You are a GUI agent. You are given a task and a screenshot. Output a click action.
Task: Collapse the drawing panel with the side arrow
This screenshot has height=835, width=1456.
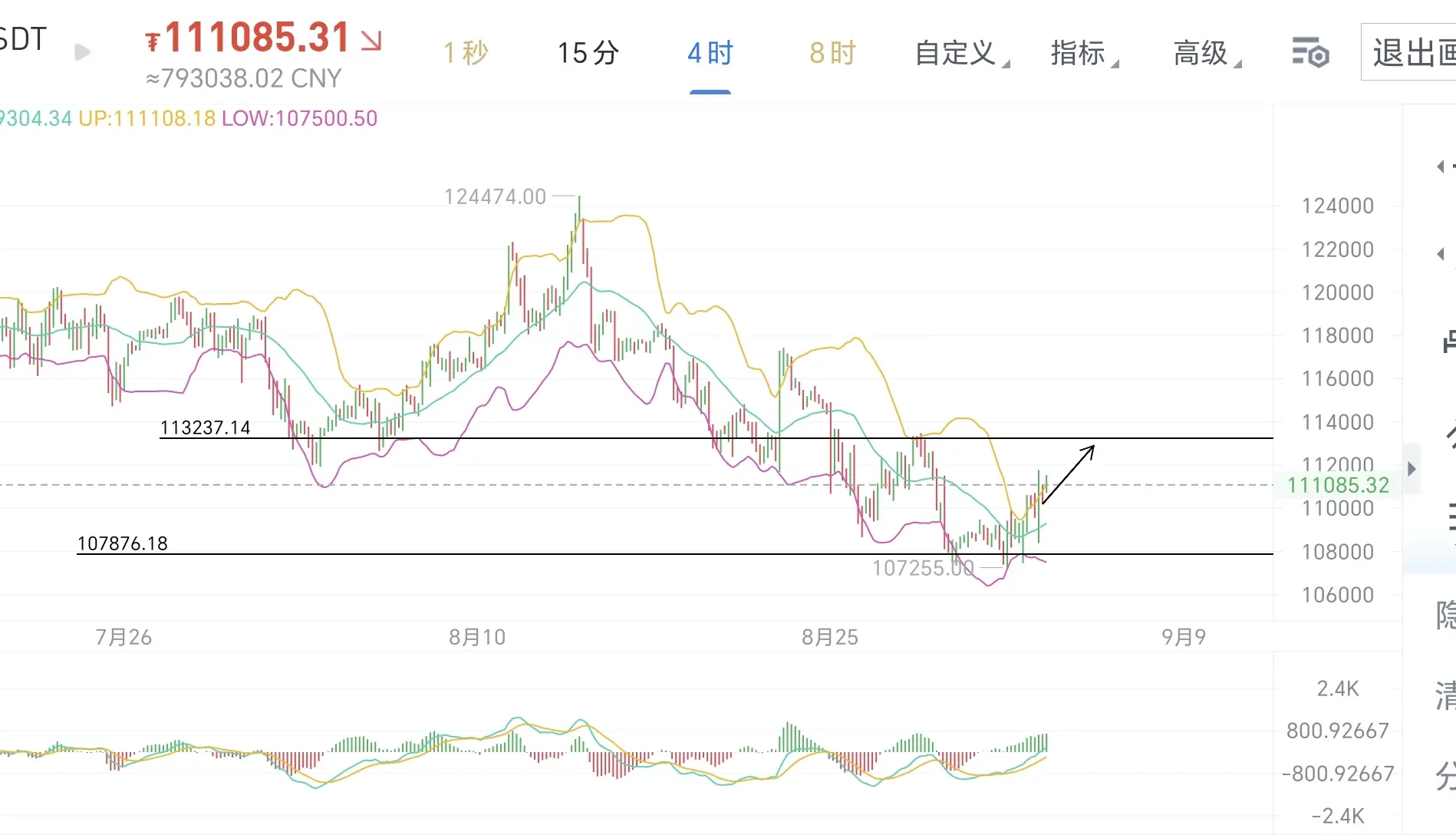(1412, 469)
